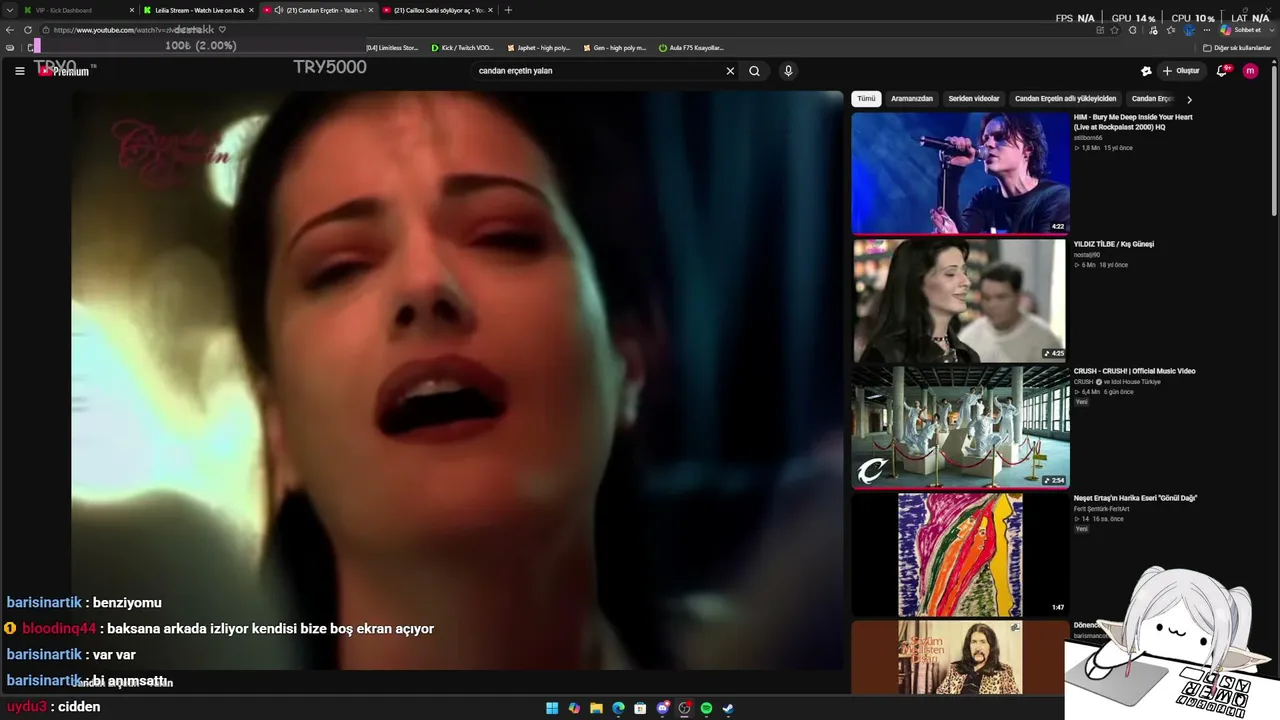The height and width of the screenshot is (720, 1280).
Task: Open the CRUSH - CRUSH! Official Music Video title
Action: pos(1134,371)
